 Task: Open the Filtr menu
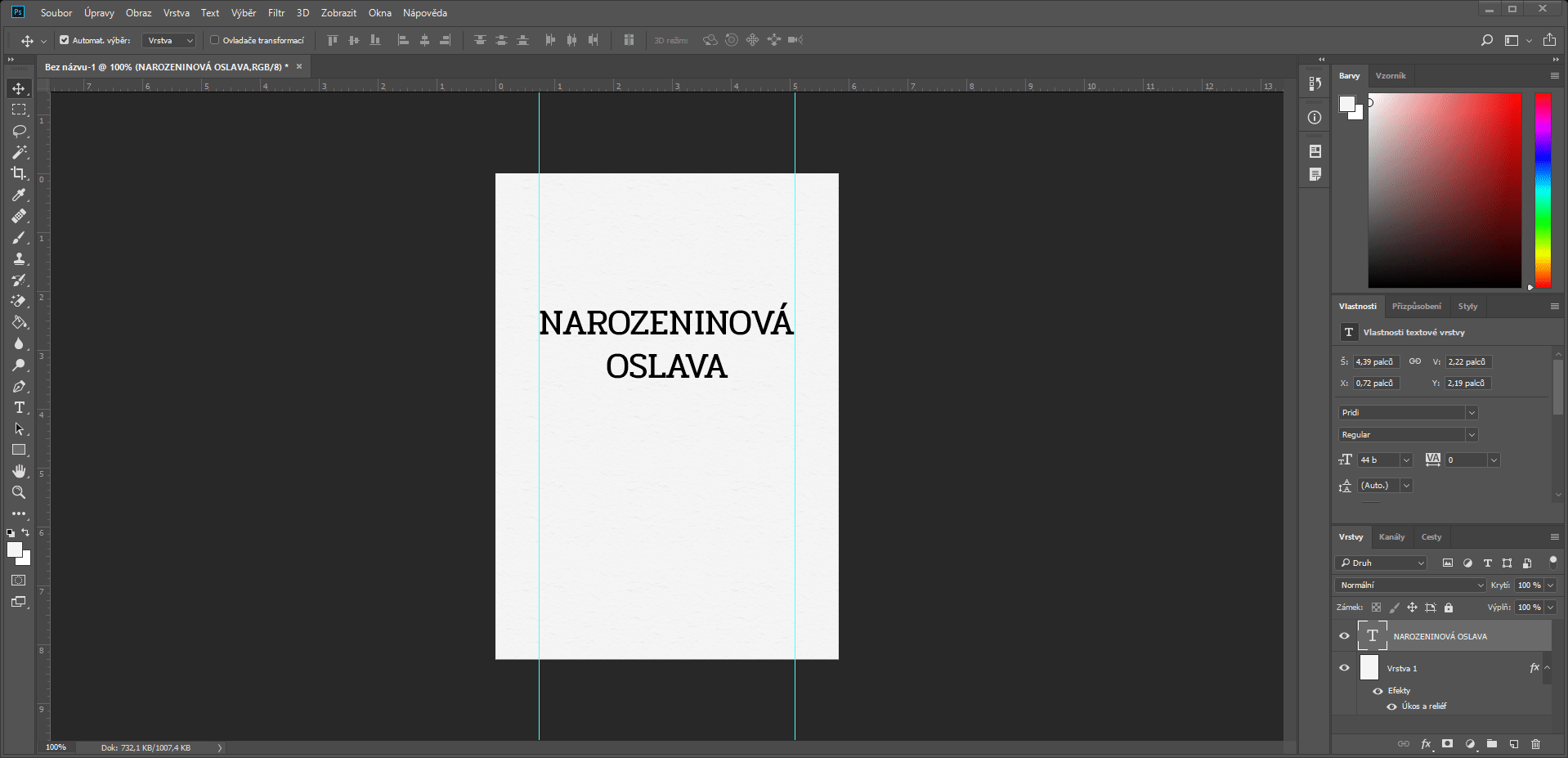click(276, 13)
